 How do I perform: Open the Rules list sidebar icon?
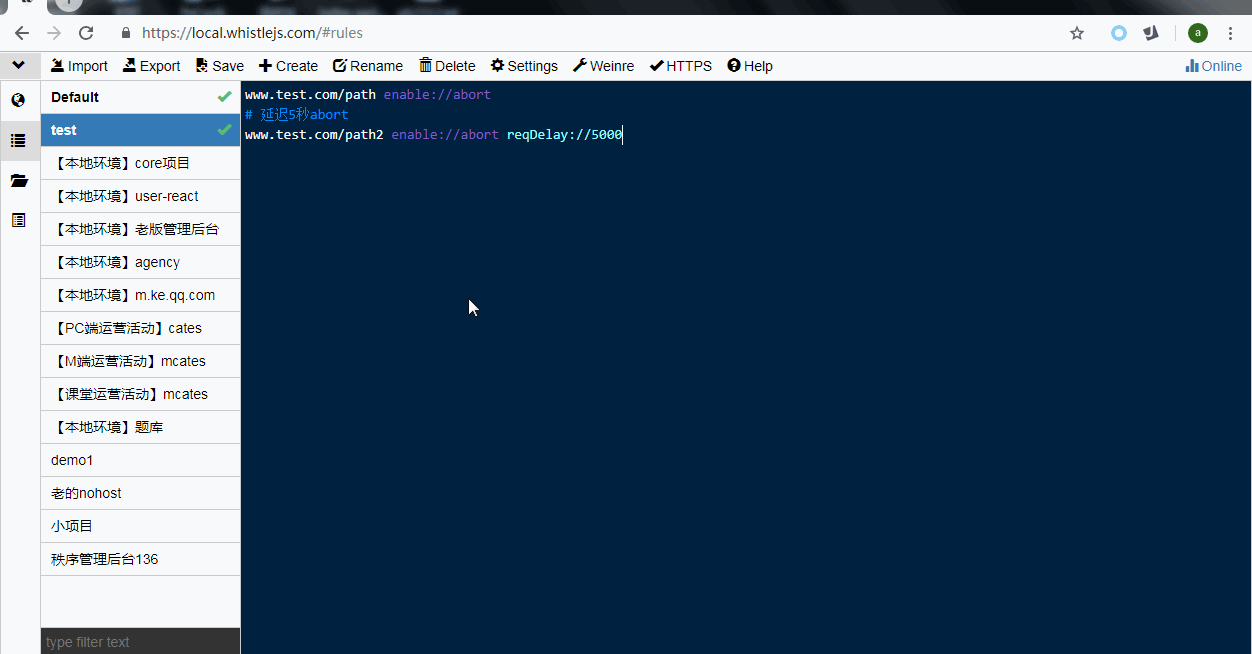(x=19, y=140)
